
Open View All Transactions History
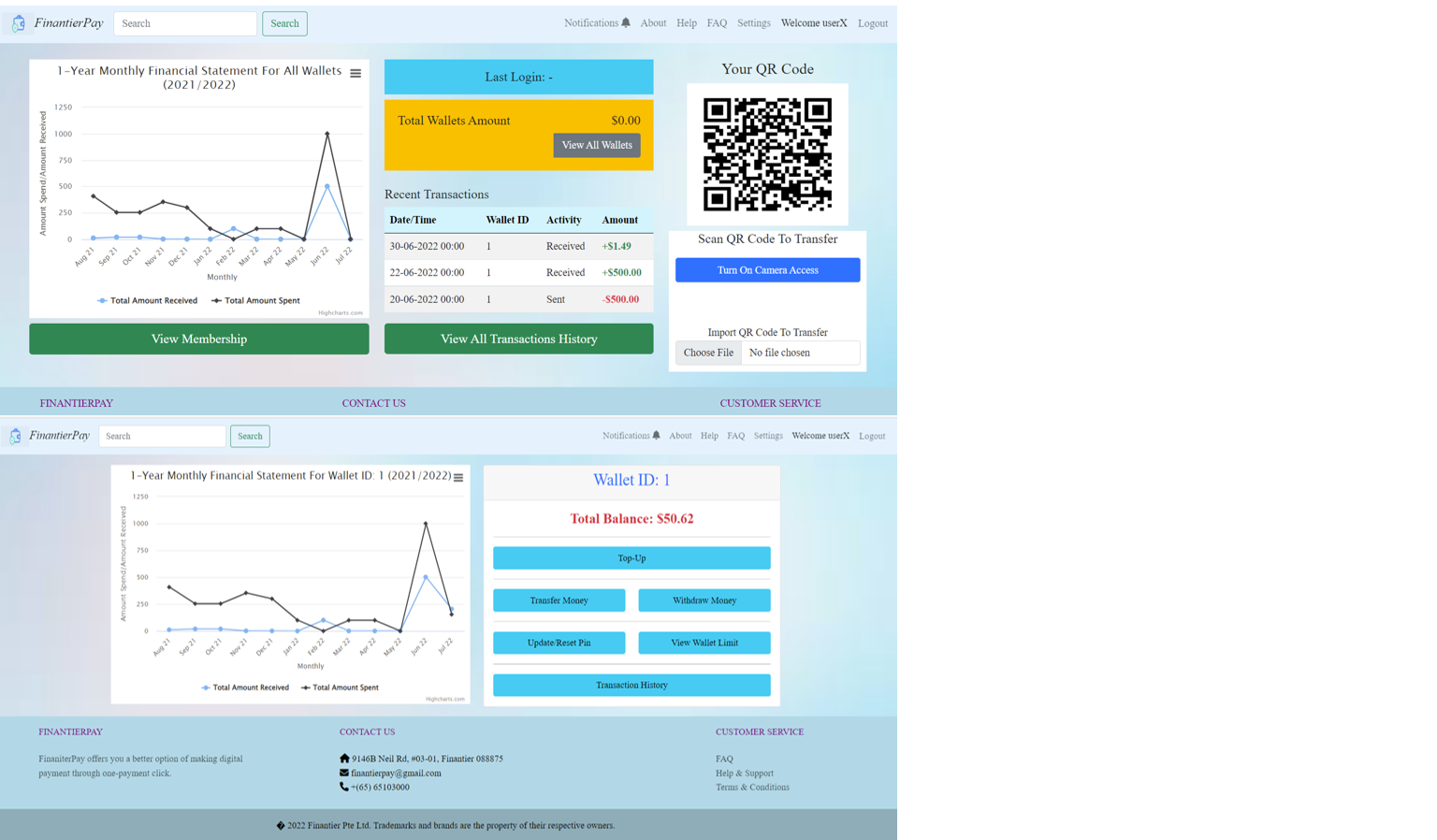(x=519, y=339)
